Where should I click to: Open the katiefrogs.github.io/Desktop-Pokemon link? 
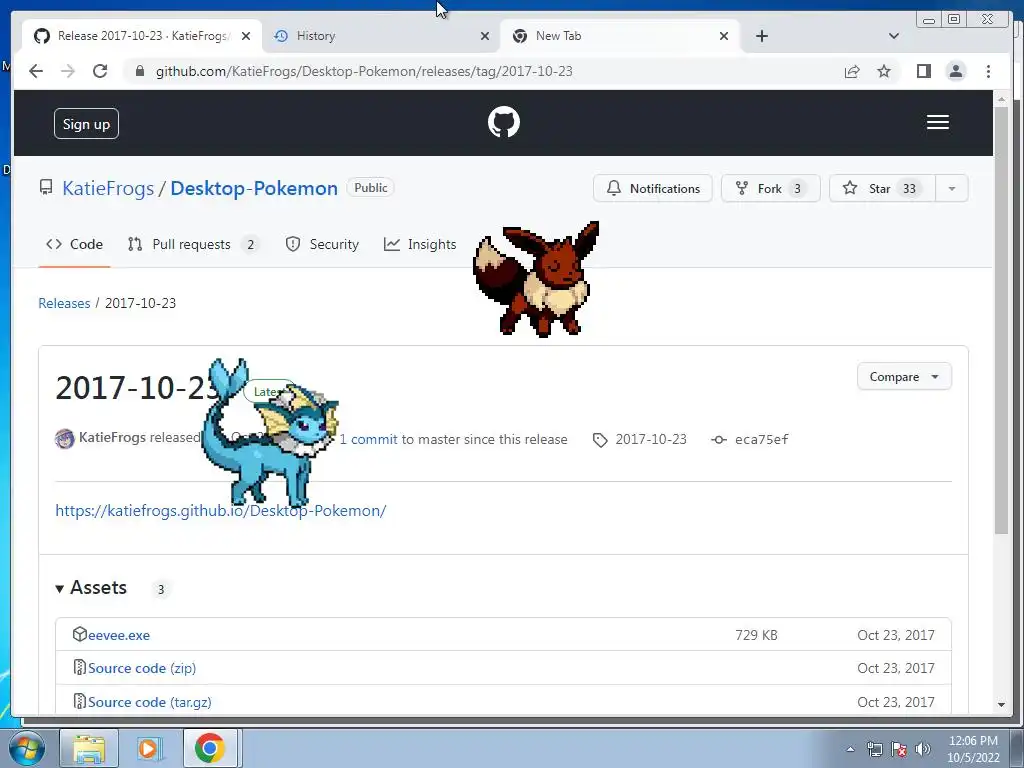click(x=221, y=511)
